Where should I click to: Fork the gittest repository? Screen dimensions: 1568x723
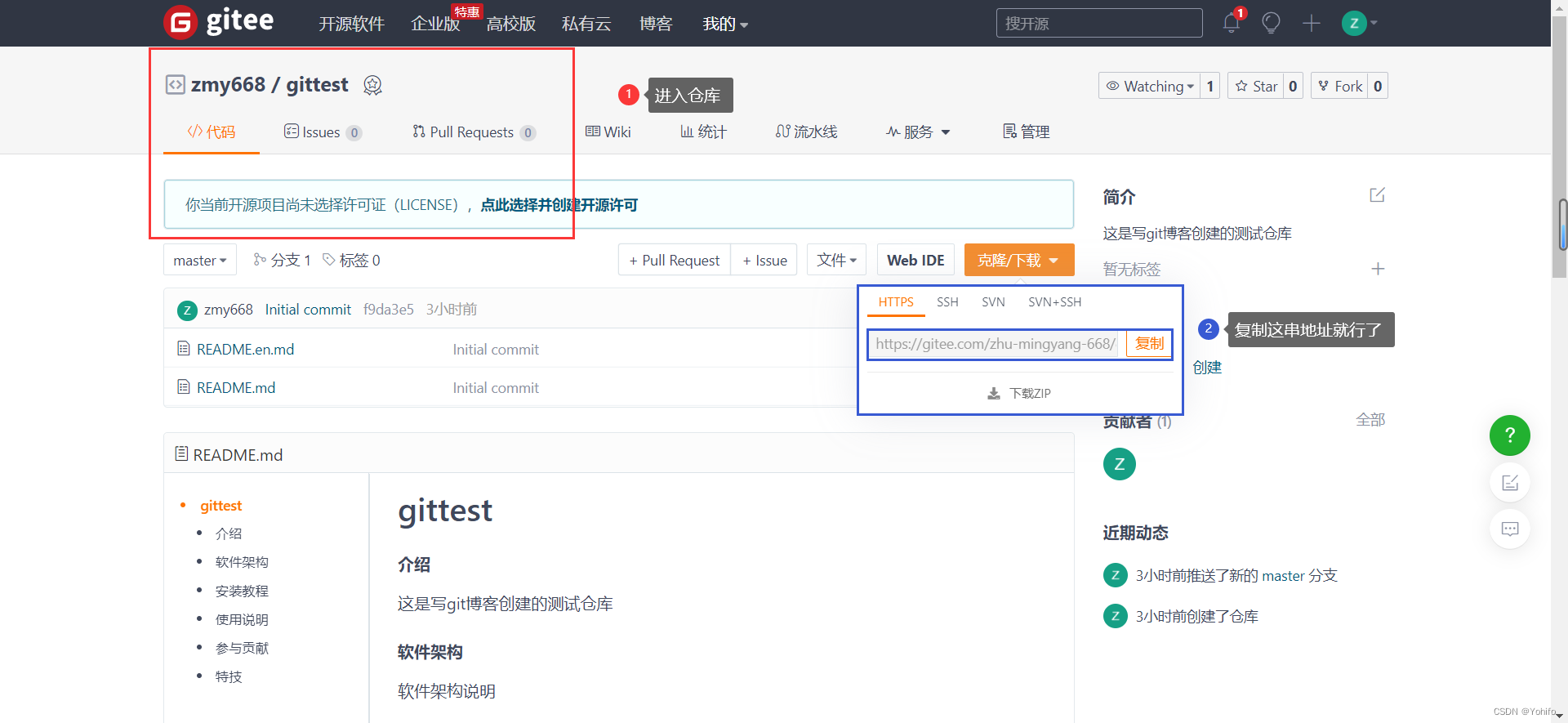(1340, 86)
